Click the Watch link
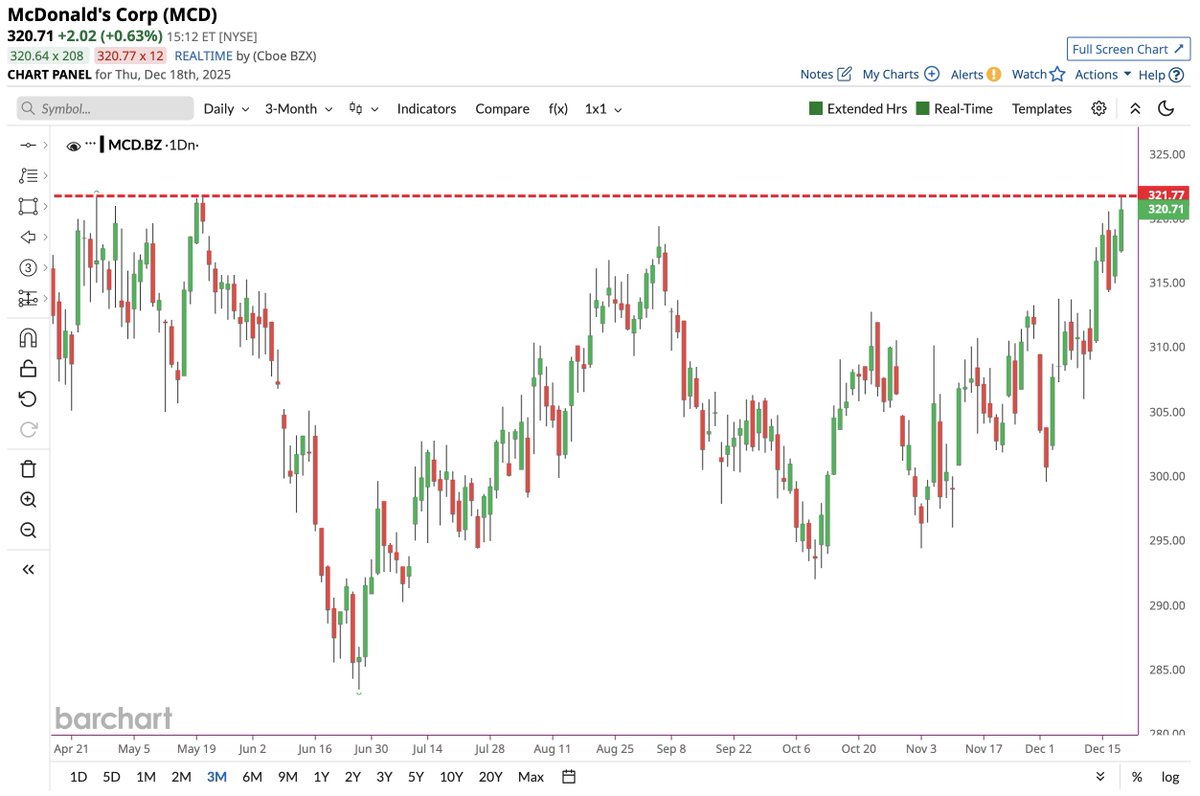1200x796 pixels. 1029,74
